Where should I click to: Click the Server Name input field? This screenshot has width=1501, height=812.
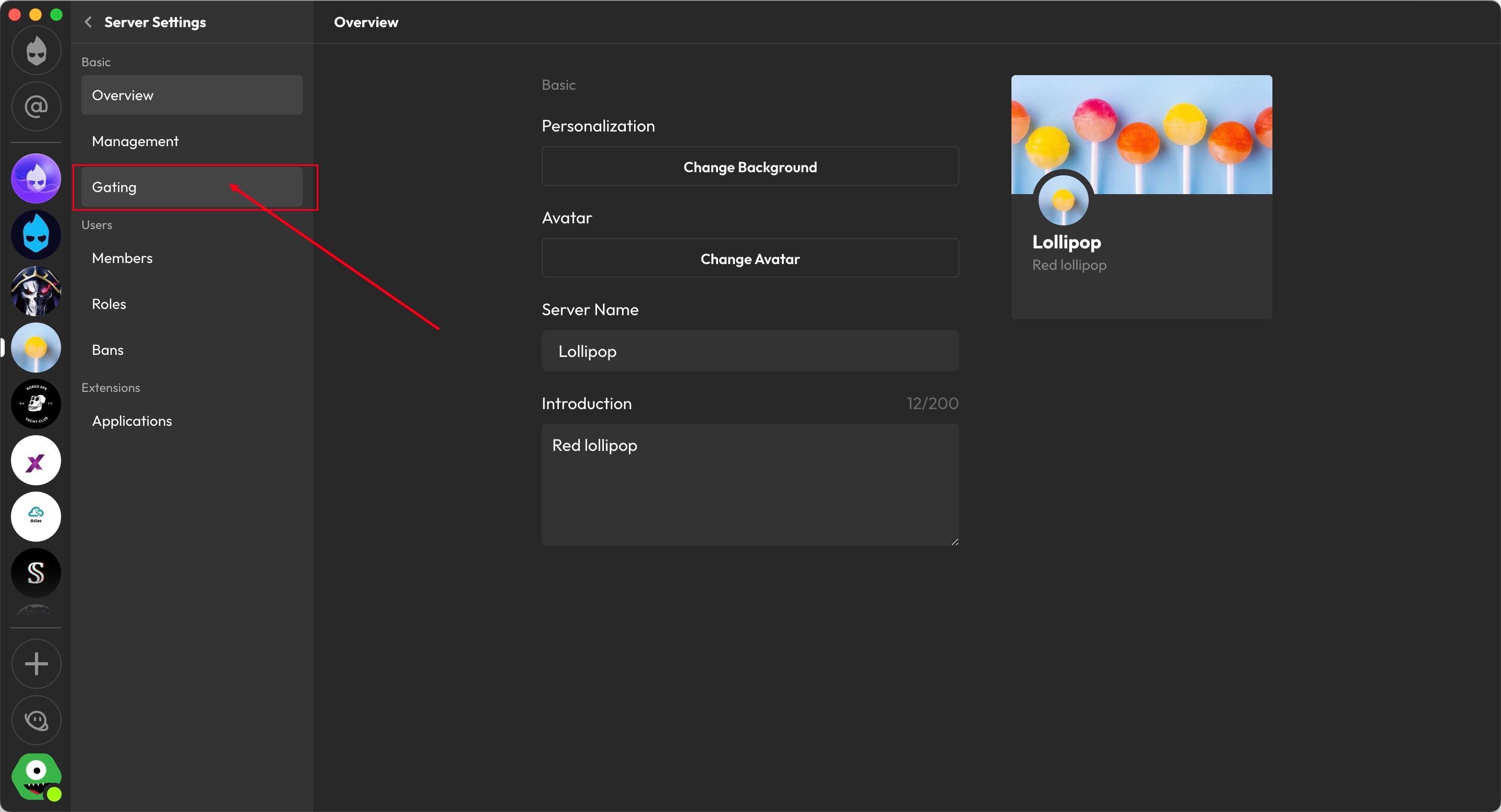750,351
